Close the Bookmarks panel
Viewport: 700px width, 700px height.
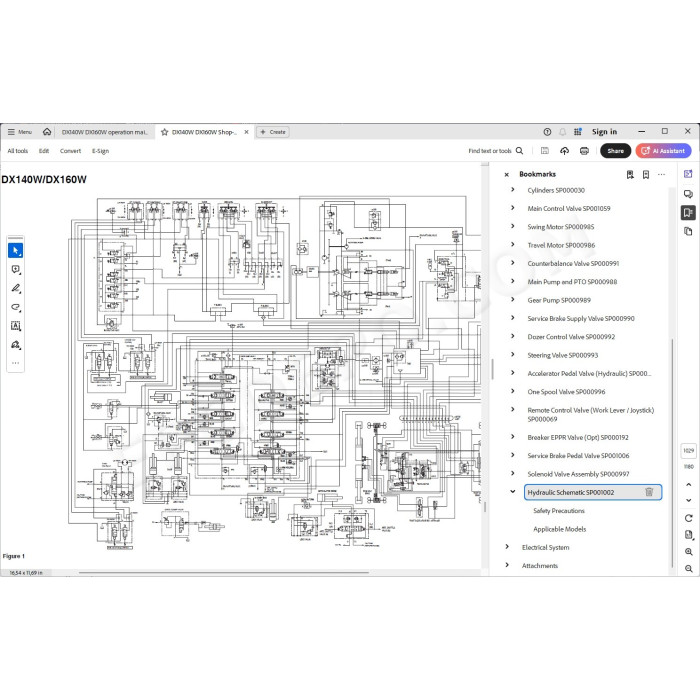click(x=507, y=175)
